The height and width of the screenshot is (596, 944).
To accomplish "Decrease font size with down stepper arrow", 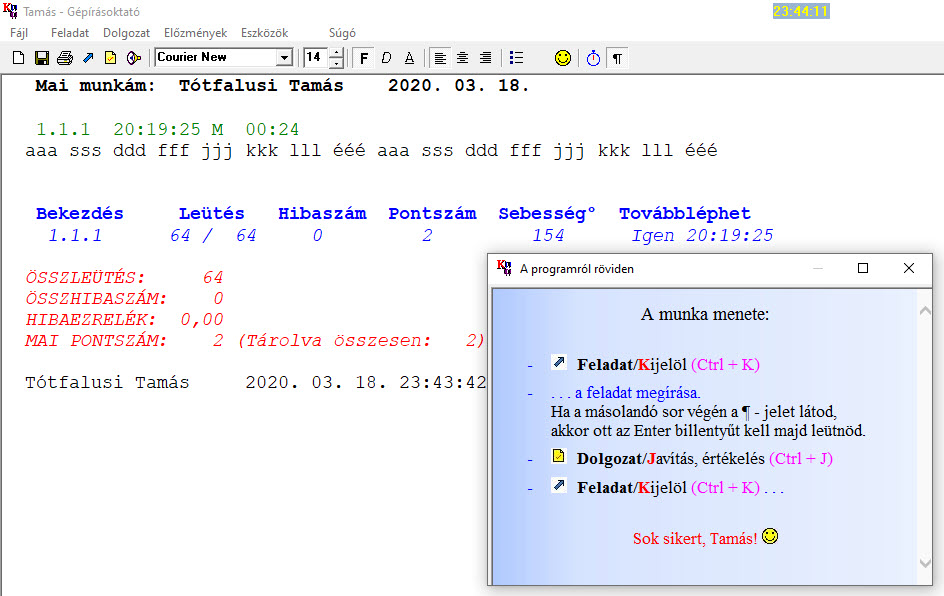I will (x=337, y=63).
